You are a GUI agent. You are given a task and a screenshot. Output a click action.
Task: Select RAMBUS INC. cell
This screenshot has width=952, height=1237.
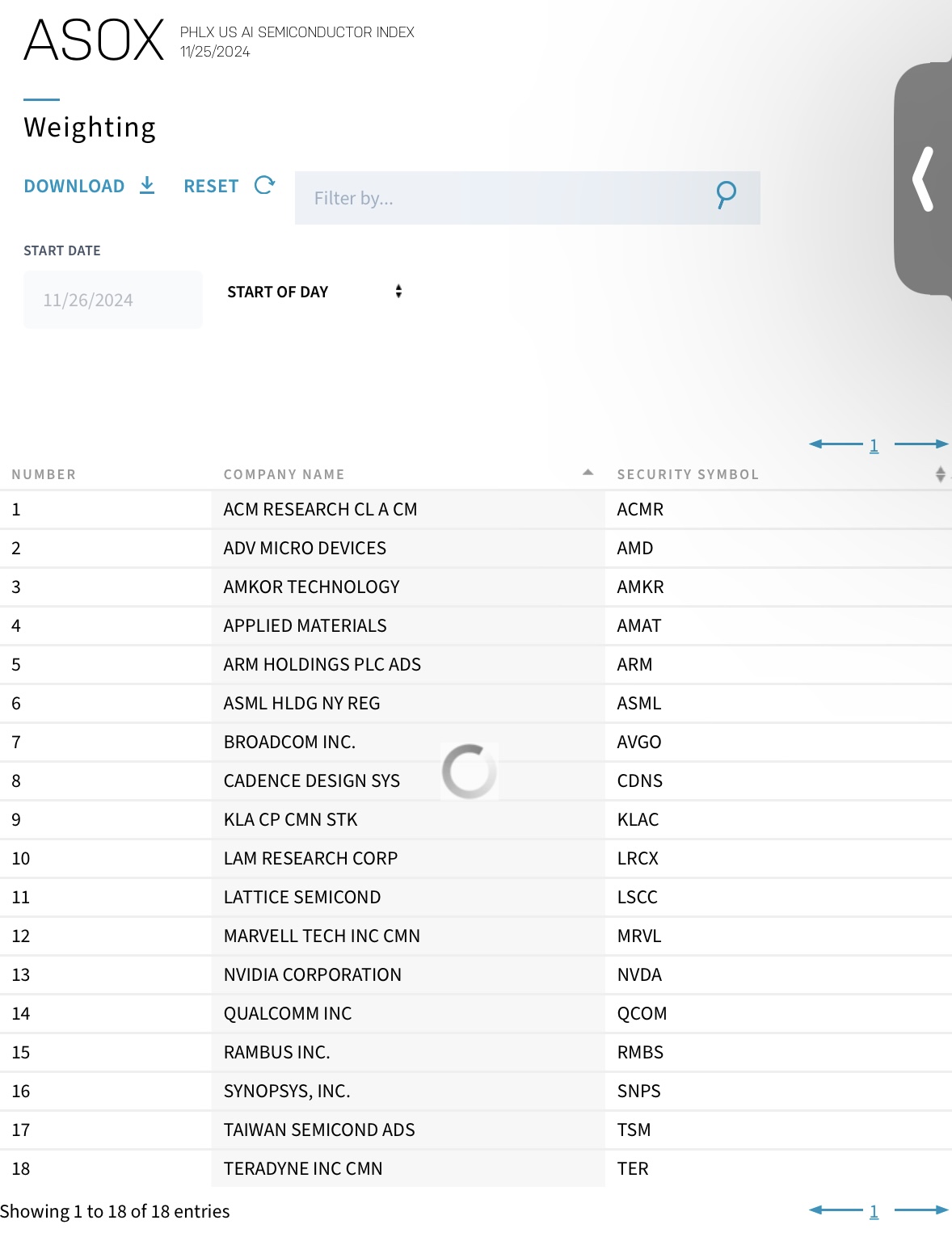coord(408,1052)
